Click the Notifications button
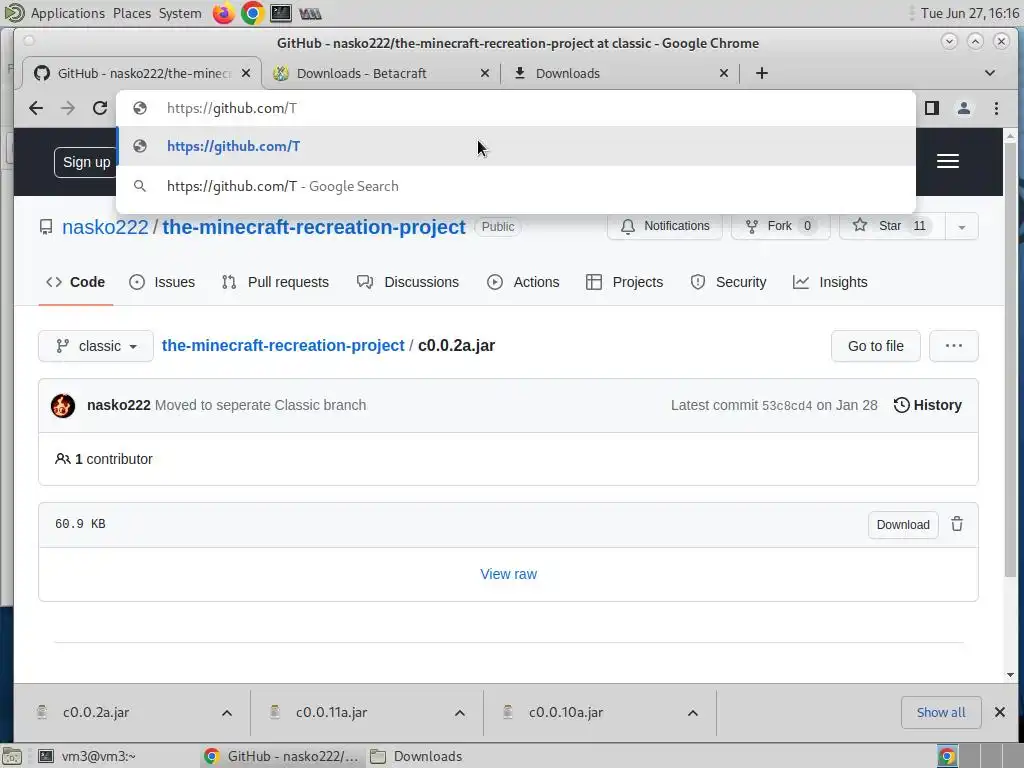1024x768 pixels. point(665,226)
